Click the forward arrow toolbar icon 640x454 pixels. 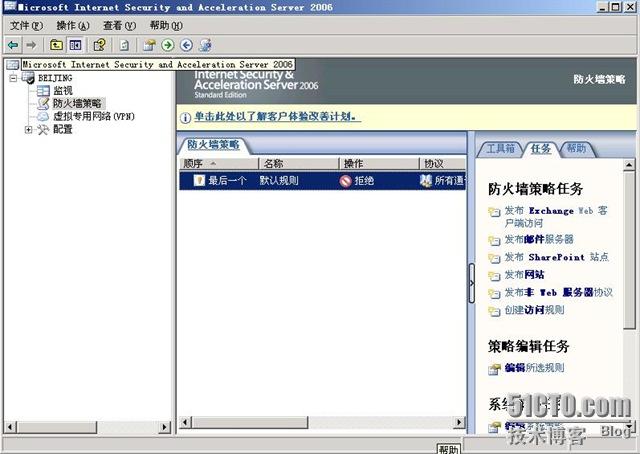click(31, 45)
